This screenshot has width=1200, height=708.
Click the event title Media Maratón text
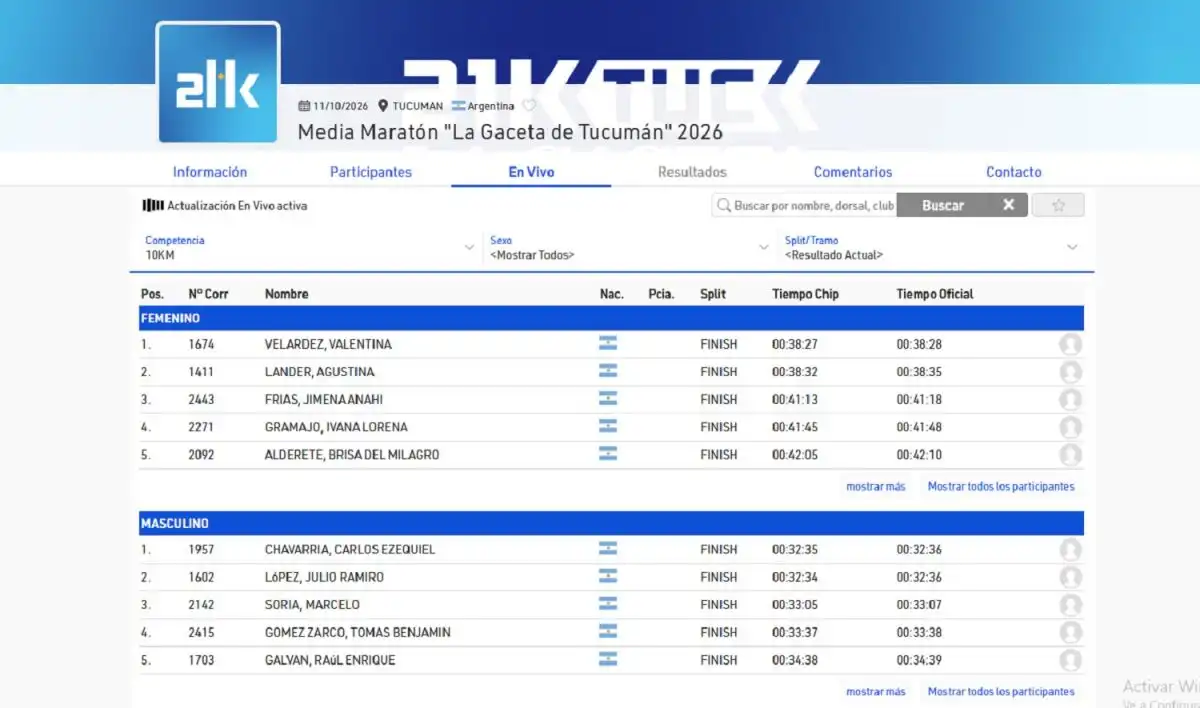point(510,132)
